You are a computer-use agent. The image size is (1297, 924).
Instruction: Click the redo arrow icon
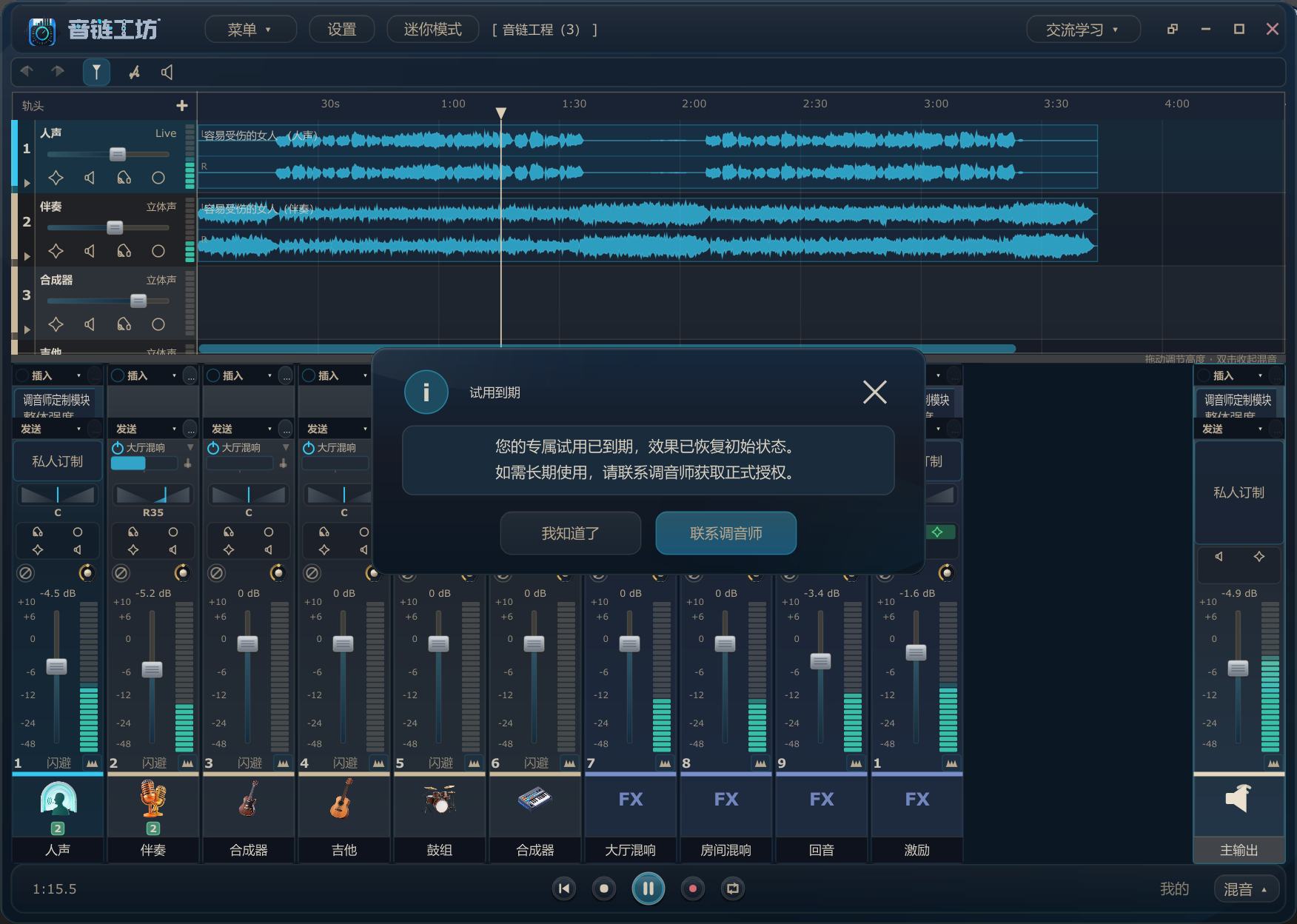[58, 71]
